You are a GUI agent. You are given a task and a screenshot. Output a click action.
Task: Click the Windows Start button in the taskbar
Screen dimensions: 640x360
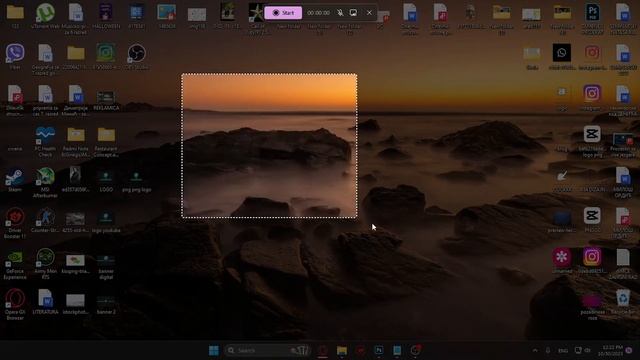[213, 350]
